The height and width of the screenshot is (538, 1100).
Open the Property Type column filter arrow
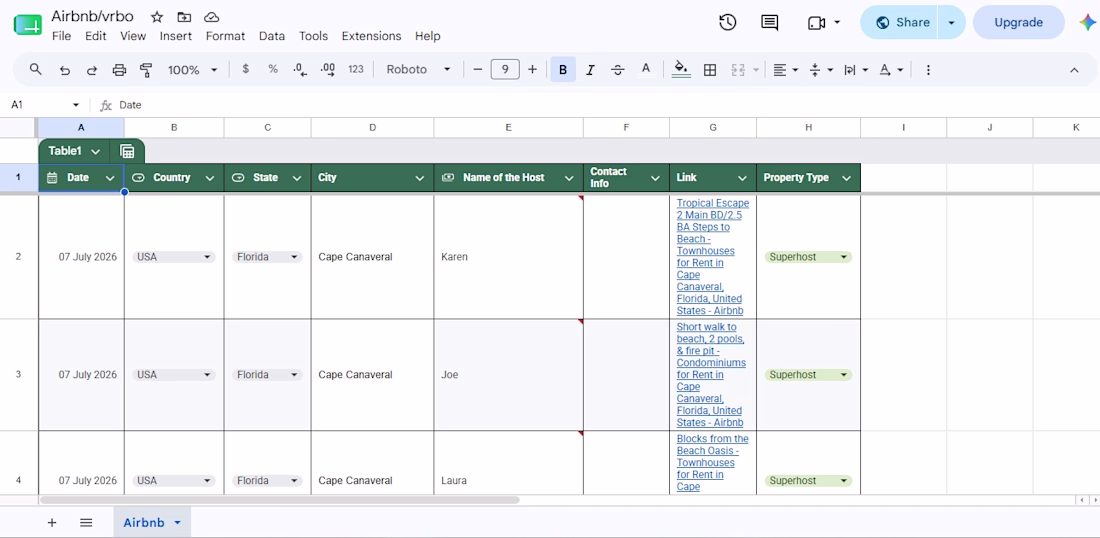click(x=846, y=178)
